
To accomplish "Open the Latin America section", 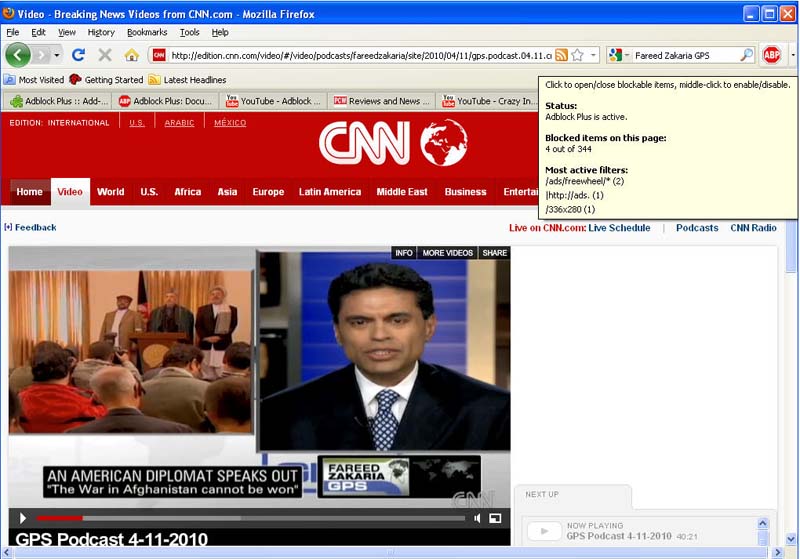I will (330, 192).
